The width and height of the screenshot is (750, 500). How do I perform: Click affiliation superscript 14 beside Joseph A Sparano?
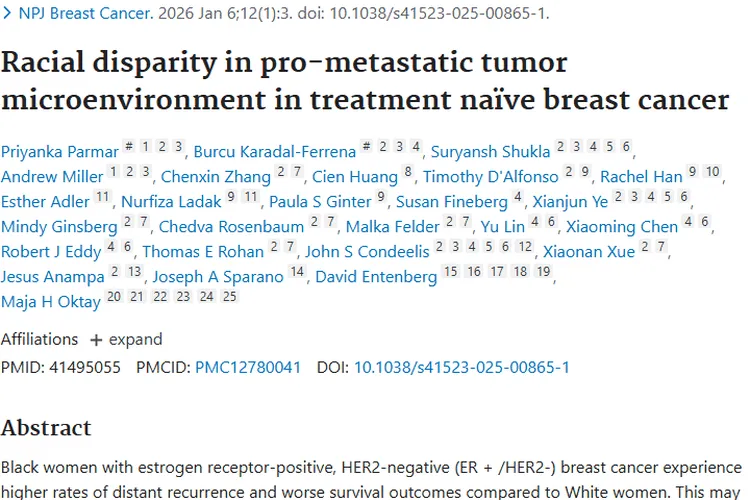[x=297, y=272]
